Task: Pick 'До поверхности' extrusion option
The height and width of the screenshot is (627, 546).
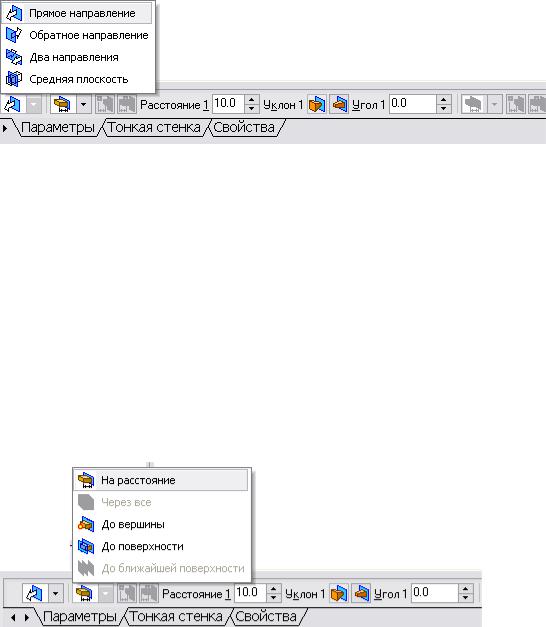Action: point(161,546)
